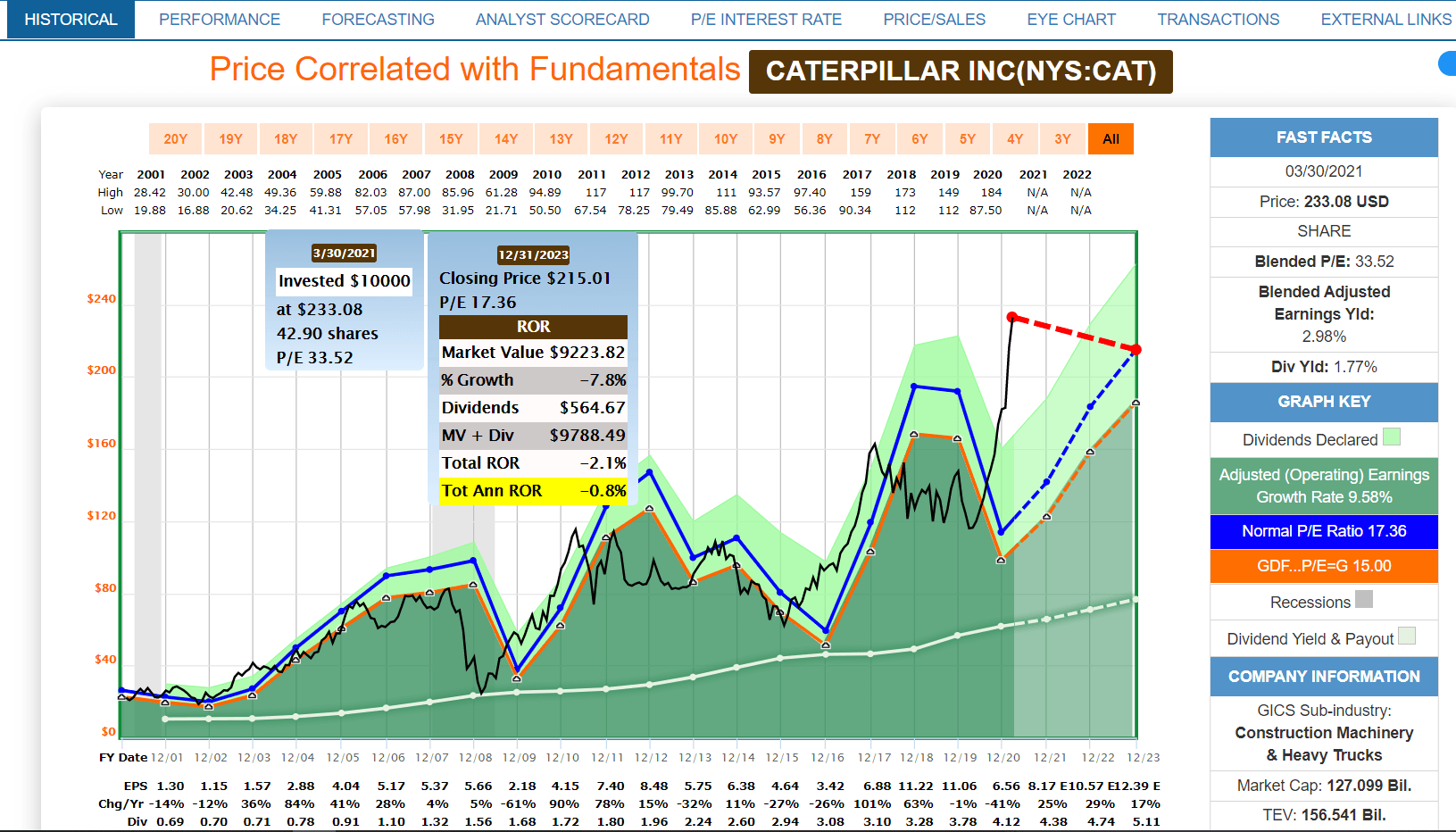Image resolution: width=1456 pixels, height=832 pixels.
Task: Click the Blended P/E: 33.52 fact
Action: click(x=1324, y=262)
